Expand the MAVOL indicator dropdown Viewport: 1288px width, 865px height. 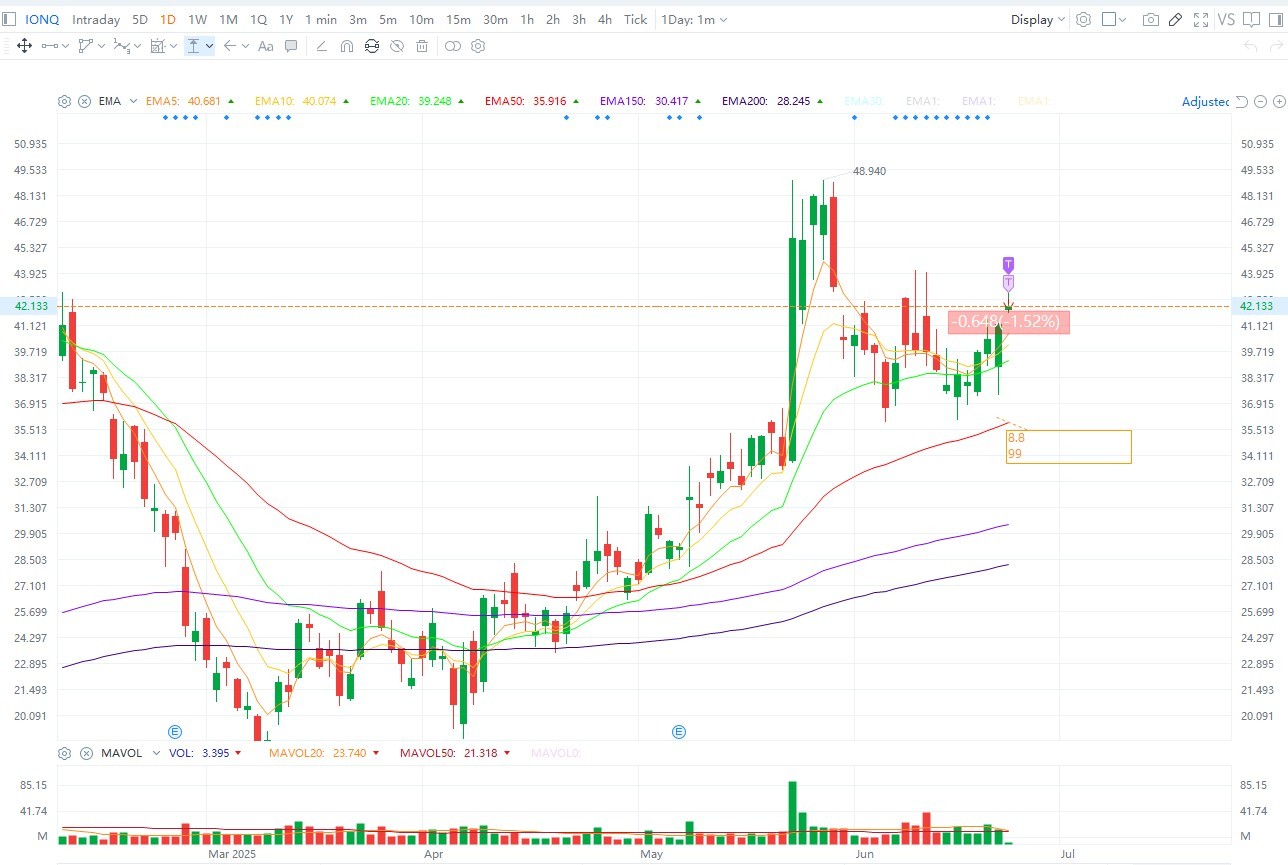coord(154,753)
